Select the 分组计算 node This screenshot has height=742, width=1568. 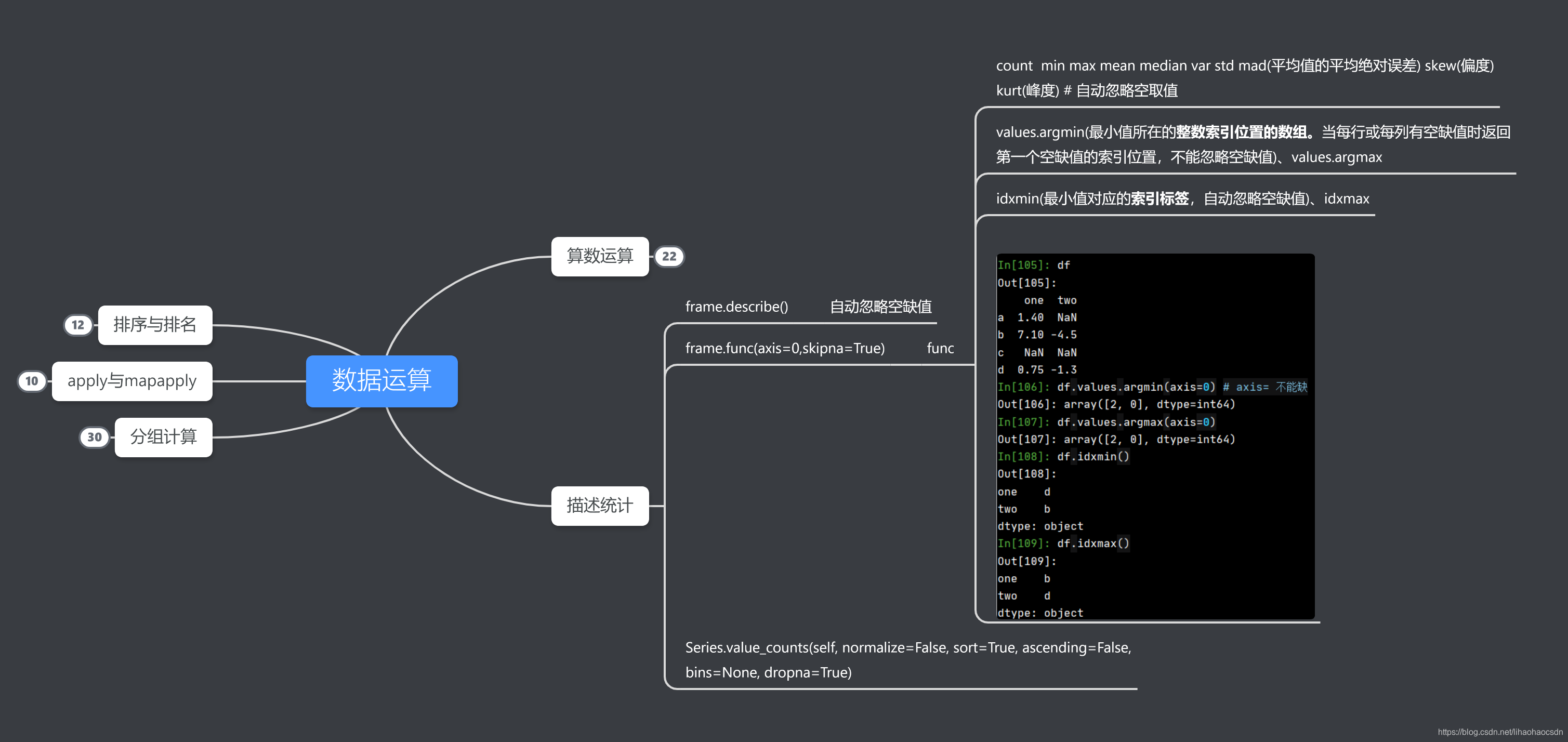pos(164,437)
